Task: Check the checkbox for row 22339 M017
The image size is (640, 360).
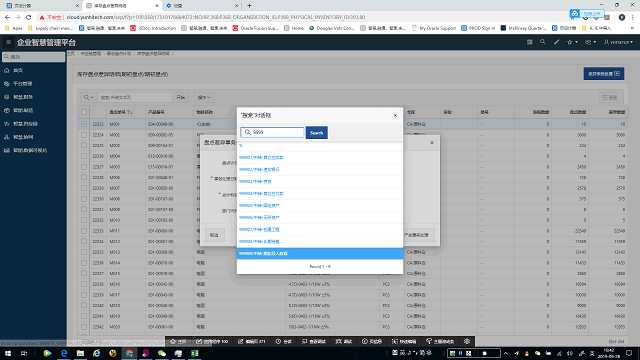Action: coord(84,295)
